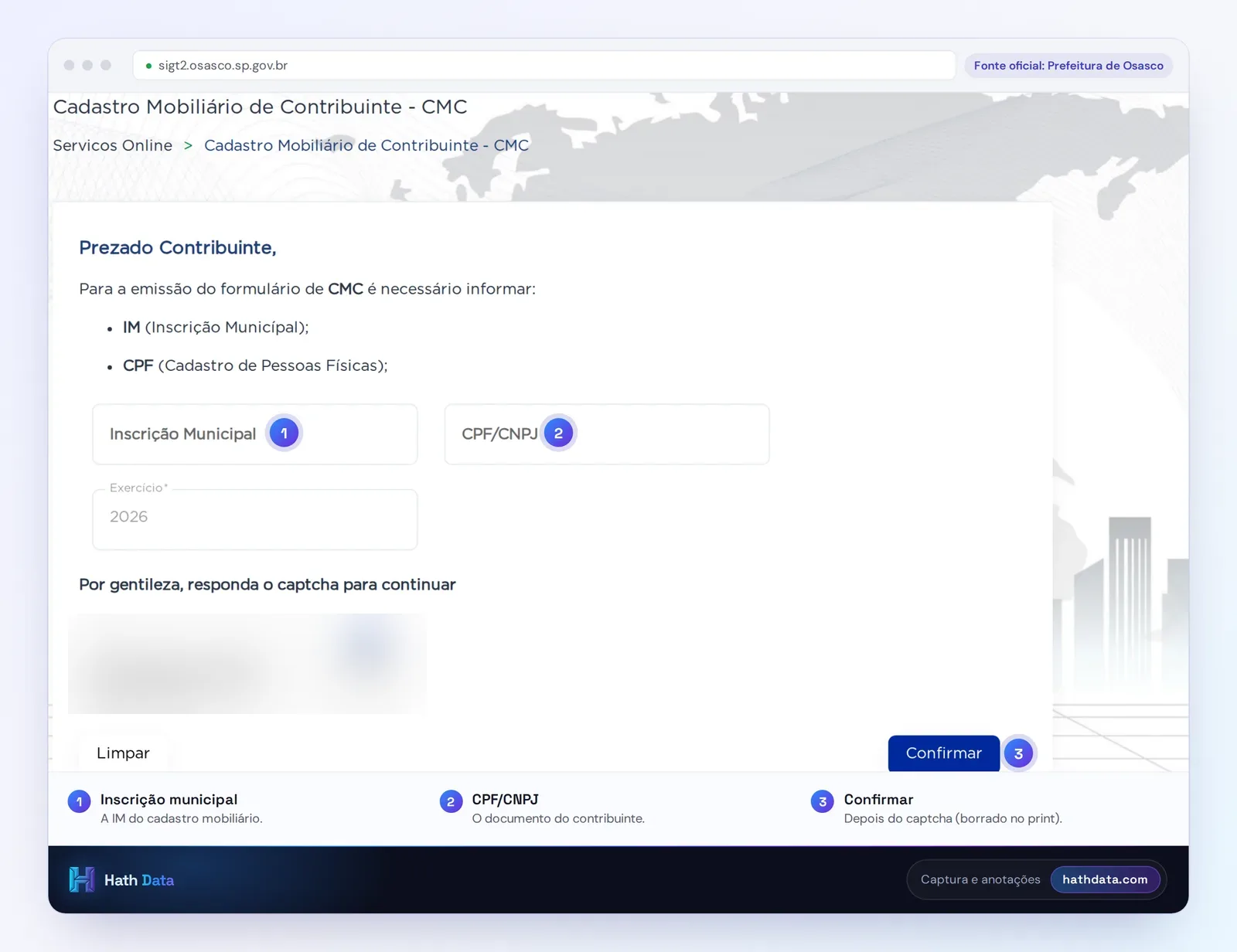
Task: Click the Limpar button
Action: coord(123,753)
